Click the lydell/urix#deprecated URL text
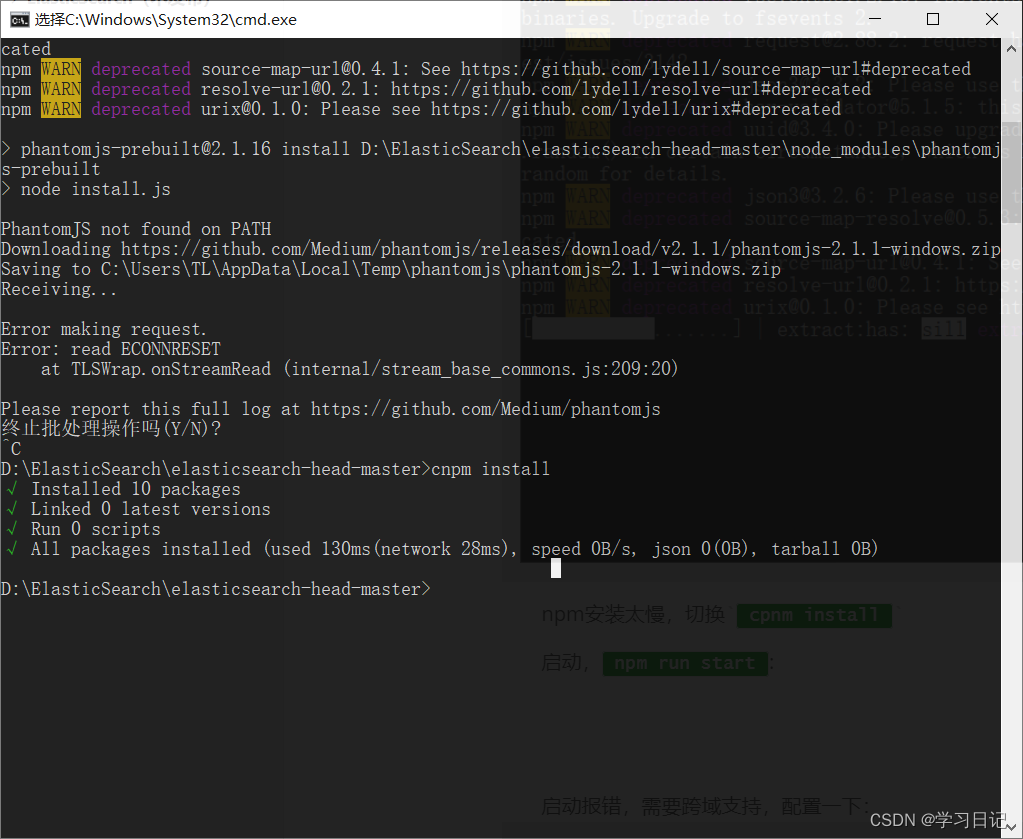The image size is (1023, 839). [x=636, y=109]
